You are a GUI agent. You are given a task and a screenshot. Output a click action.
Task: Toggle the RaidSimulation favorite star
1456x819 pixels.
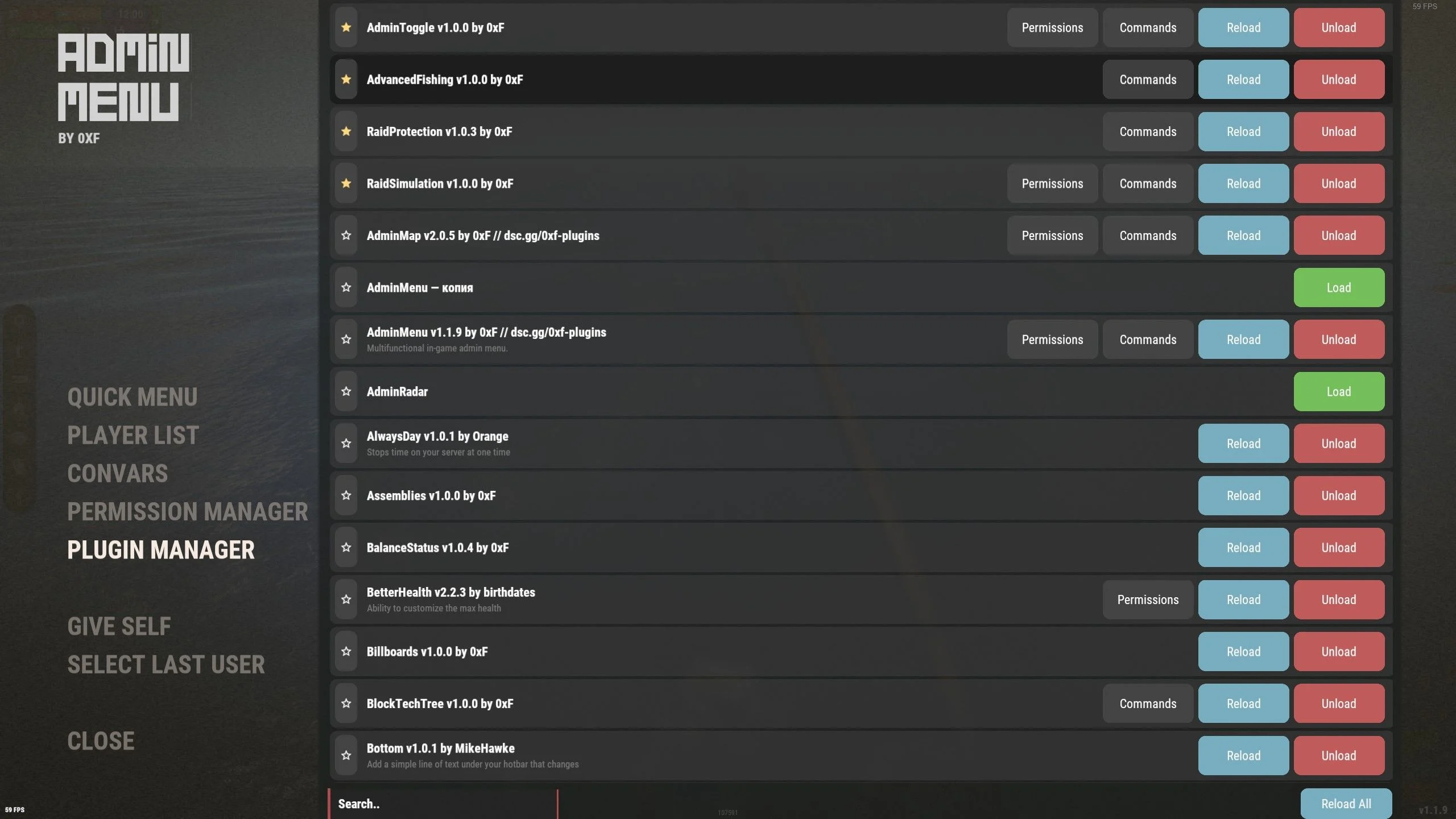click(x=346, y=183)
